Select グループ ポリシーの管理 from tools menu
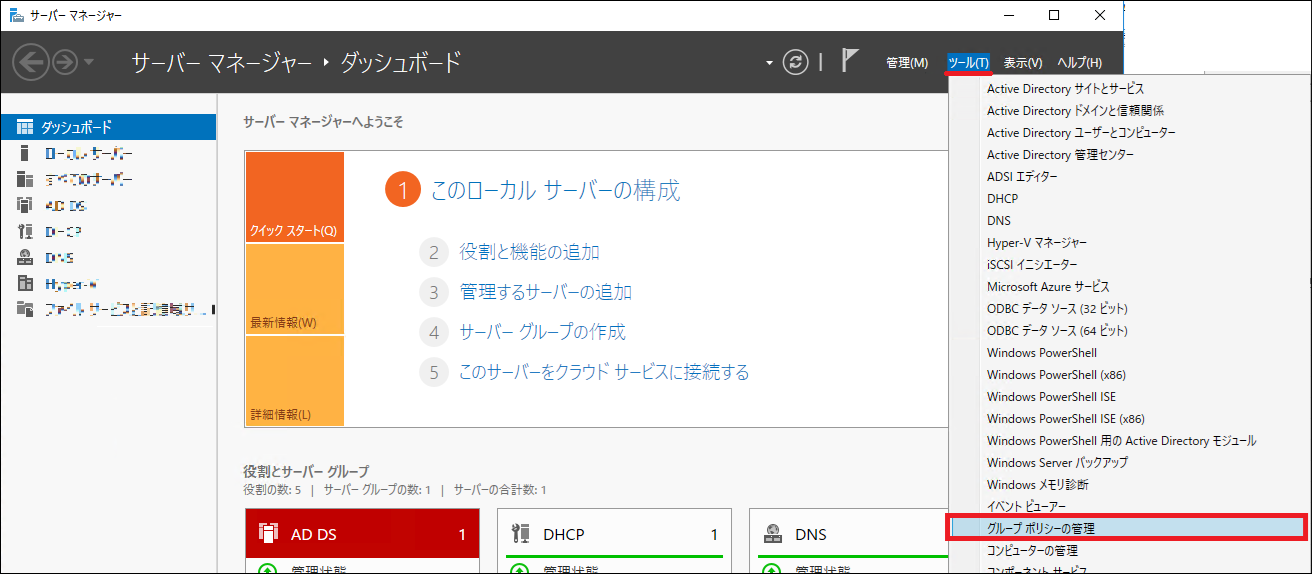This screenshot has width=1312, height=574. 1041,528
